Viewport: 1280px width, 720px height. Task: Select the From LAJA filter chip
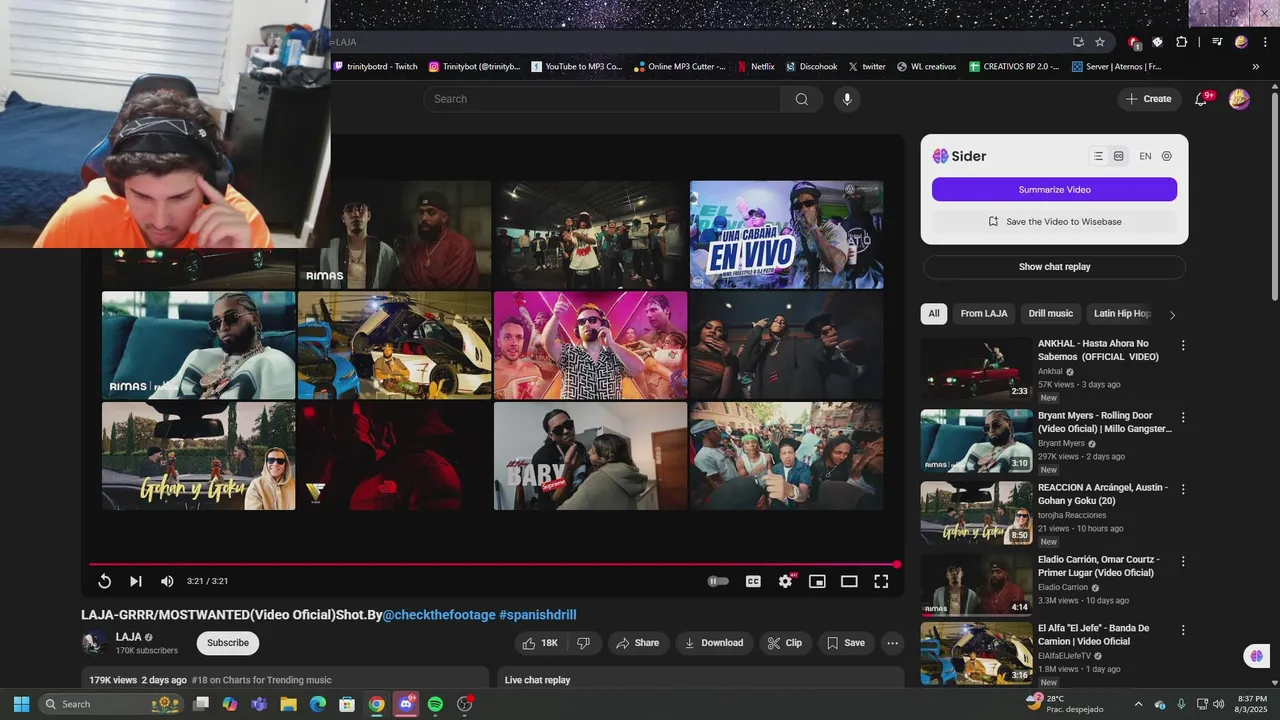984,313
